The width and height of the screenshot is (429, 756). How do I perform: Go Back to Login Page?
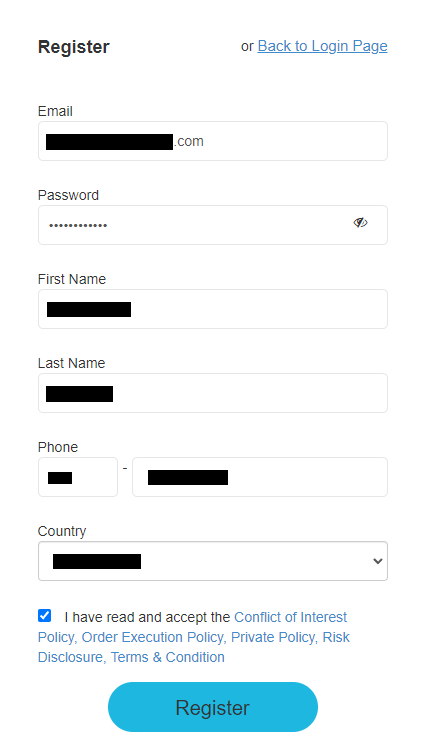(322, 46)
